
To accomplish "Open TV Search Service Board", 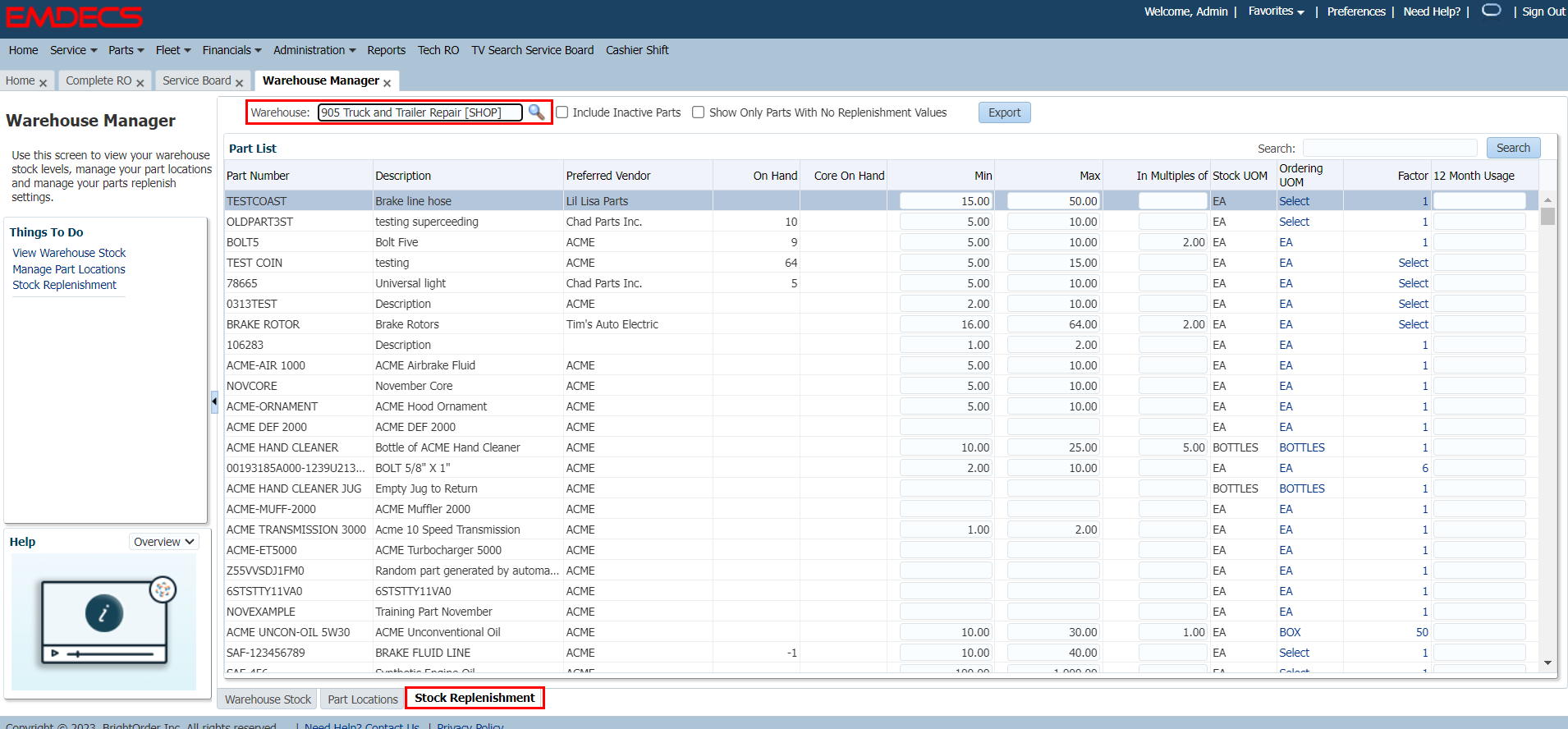I will point(532,50).
